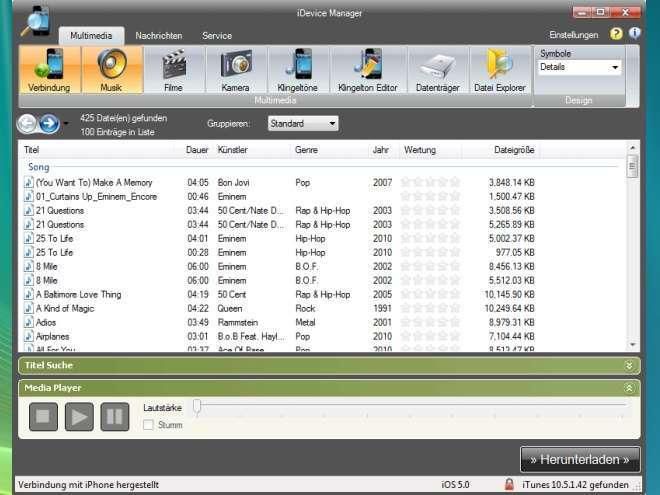Select song '(You Want To) Make A Memory'
This screenshot has width=660, height=495.
click(94, 183)
